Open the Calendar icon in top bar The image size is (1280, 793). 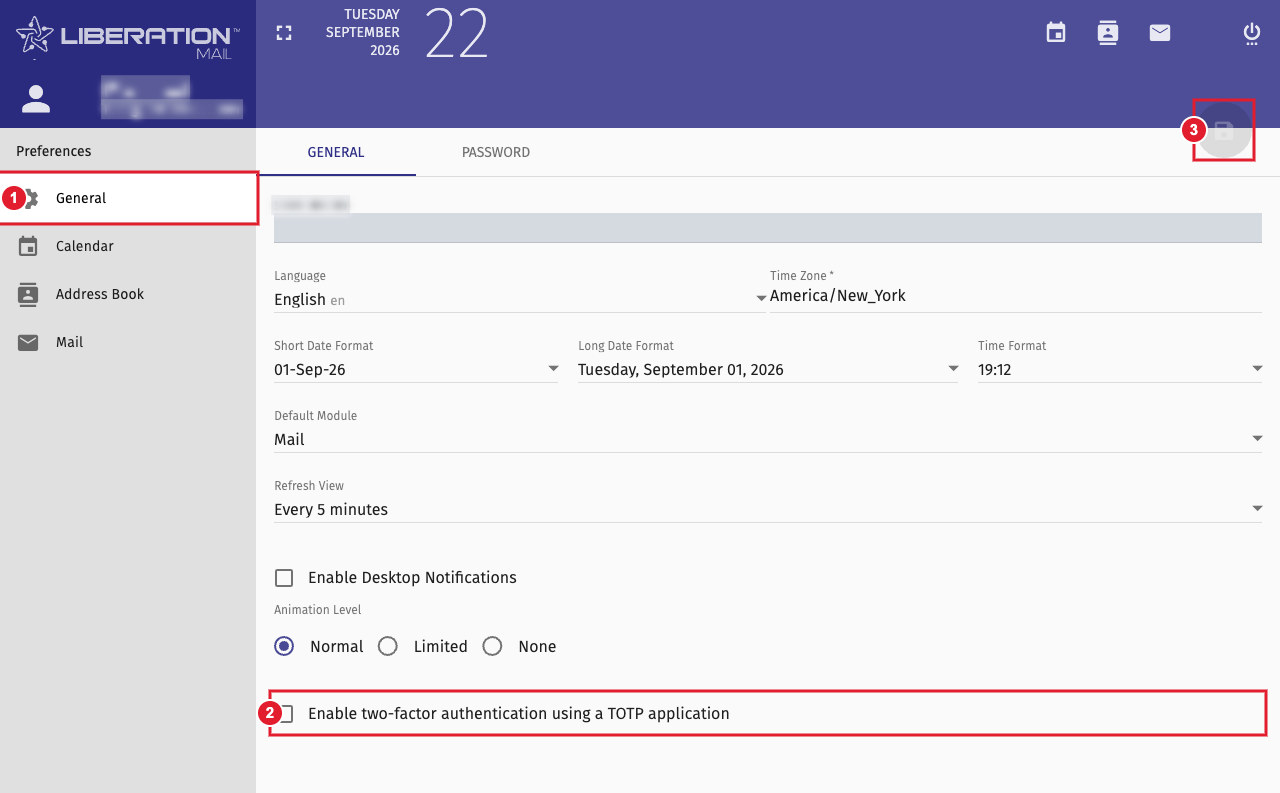(x=1056, y=33)
